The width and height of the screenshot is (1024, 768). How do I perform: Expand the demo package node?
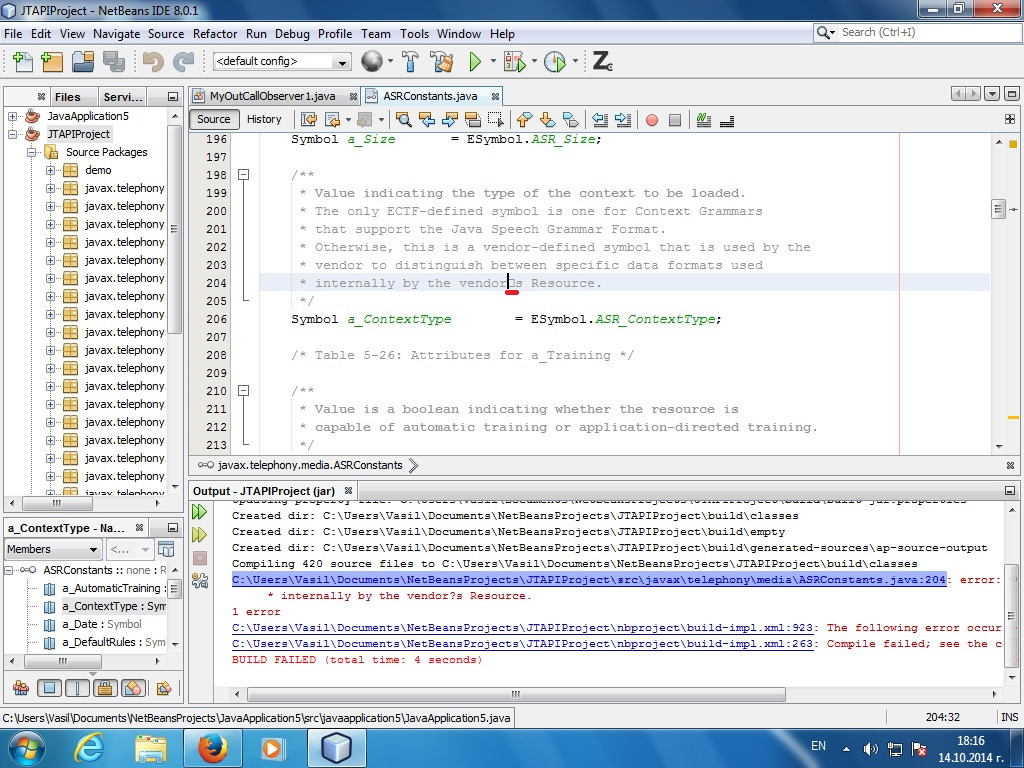[50, 170]
